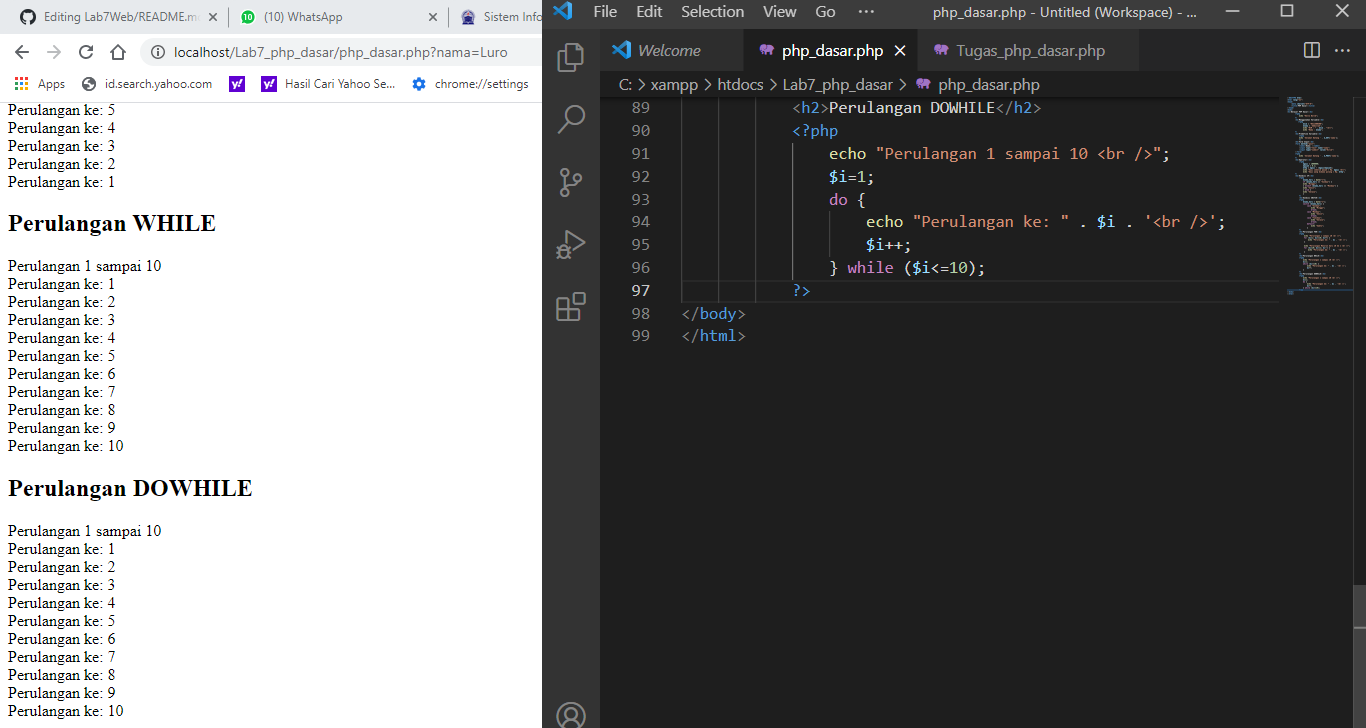Viewport: 1366px width, 728px height.
Task: Click the Chrome address bar URL
Action: [340, 52]
